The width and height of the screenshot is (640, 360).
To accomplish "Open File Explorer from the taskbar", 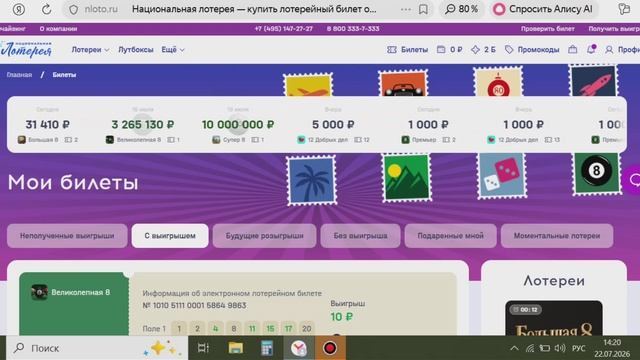I will [x=236, y=348].
